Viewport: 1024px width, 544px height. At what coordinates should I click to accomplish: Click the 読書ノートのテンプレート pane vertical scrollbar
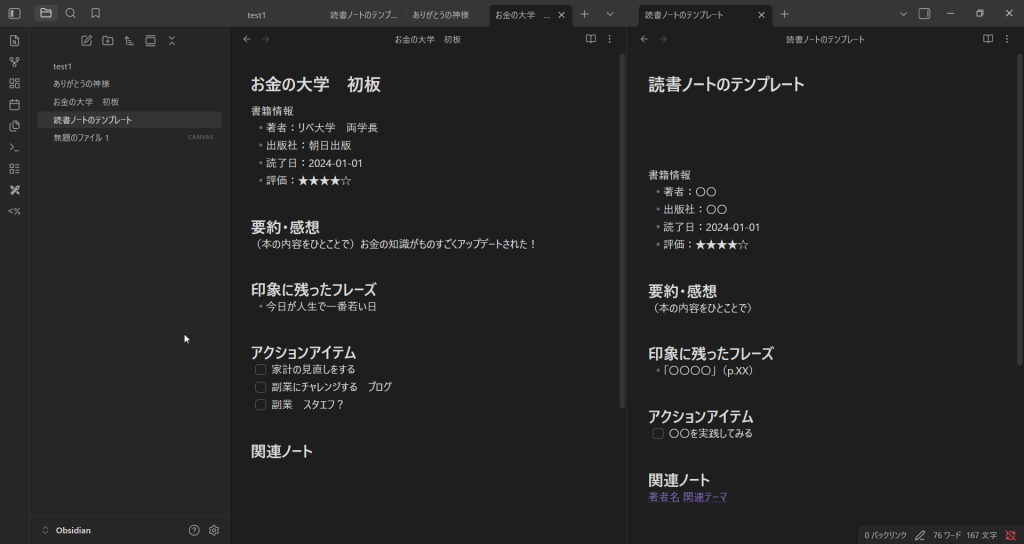[x=1019, y=208]
